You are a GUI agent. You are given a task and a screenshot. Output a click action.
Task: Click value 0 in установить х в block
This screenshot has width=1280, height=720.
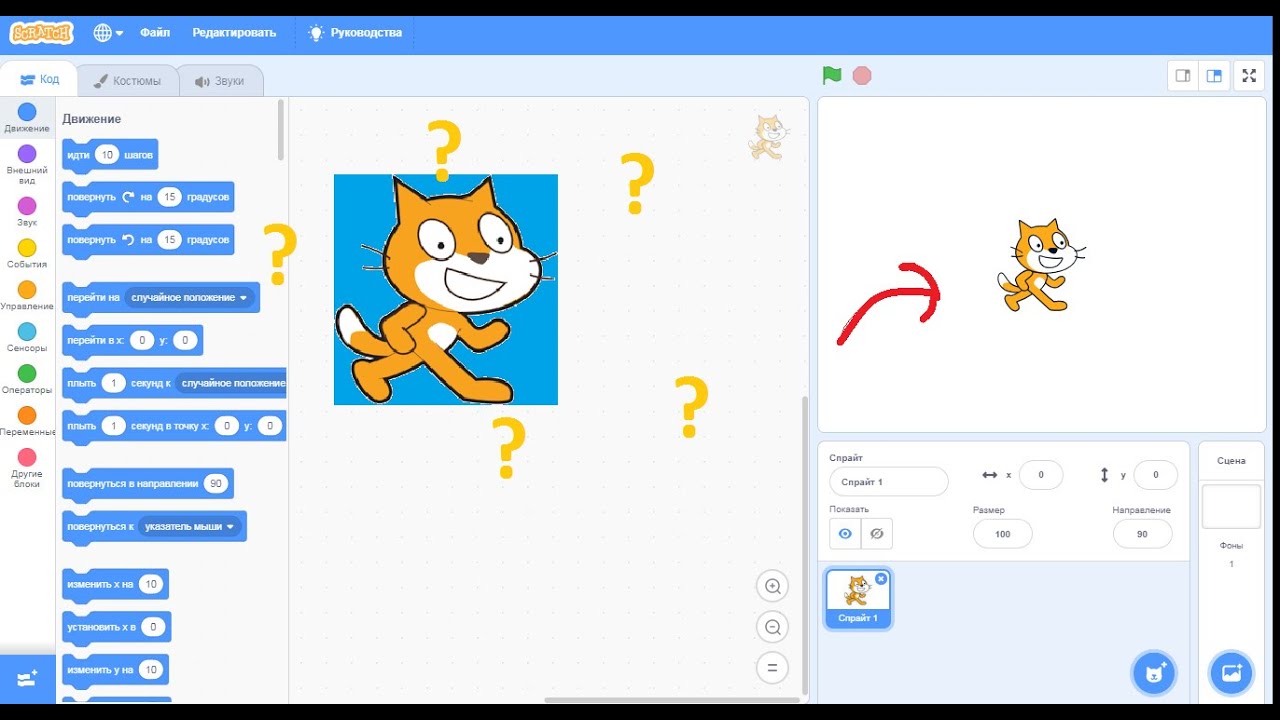pyautogui.click(x=152, y=627)
